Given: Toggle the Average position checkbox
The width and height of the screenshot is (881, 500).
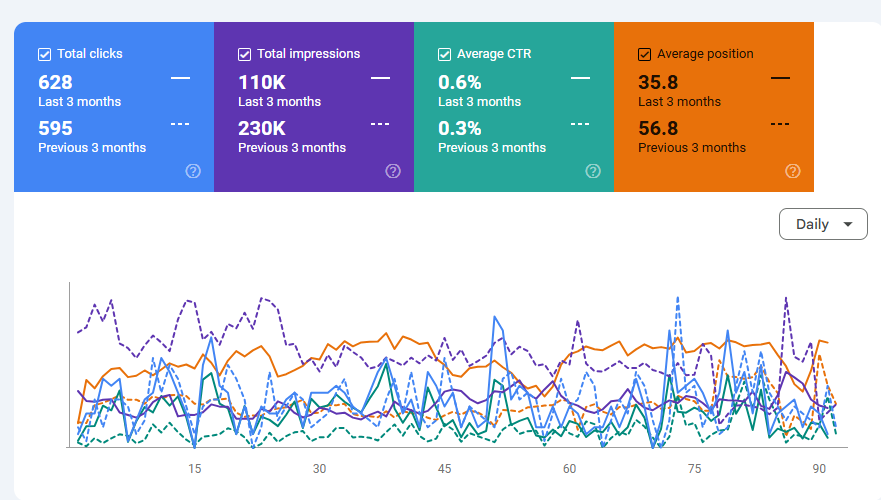Looking at the screenshot, I should coord(645,54).
